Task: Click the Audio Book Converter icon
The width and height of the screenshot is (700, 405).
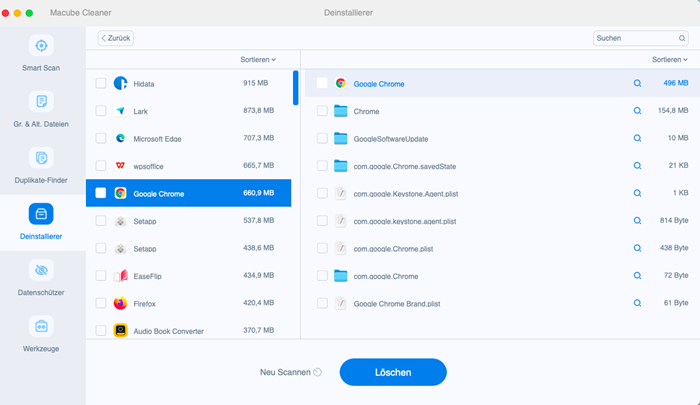Action: click(120, 330)
